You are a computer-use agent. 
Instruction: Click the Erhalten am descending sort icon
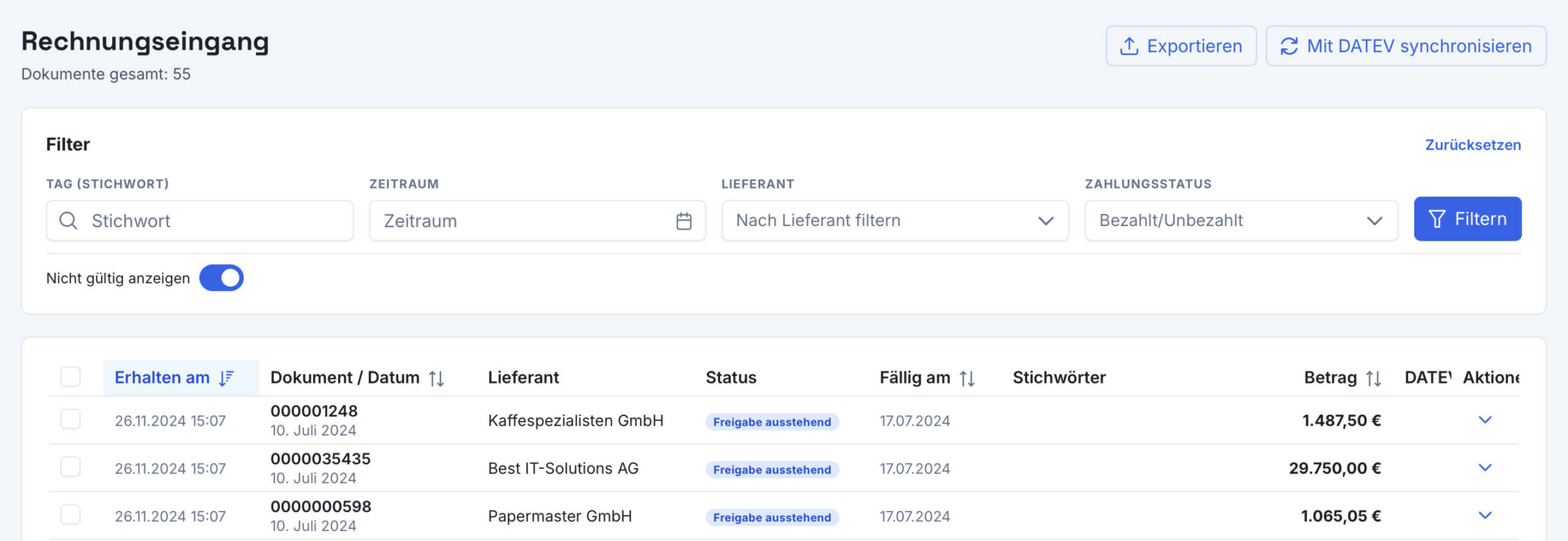(x=227, y=378)
